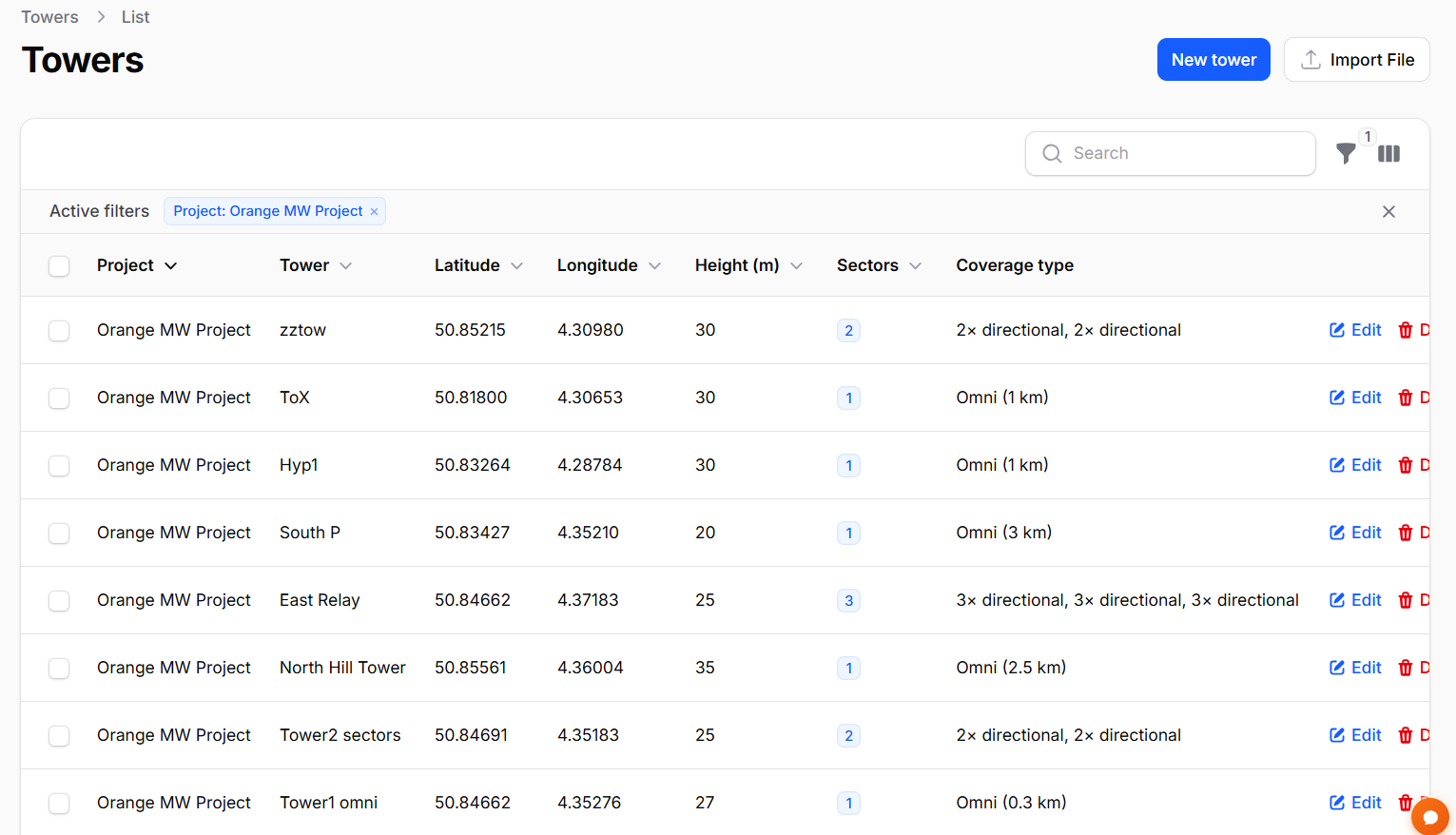Image resolution: width=1456 pixels, height=835 pixels.
Task: Check the zztow row checkbox
Action: (x=59, y=330)
